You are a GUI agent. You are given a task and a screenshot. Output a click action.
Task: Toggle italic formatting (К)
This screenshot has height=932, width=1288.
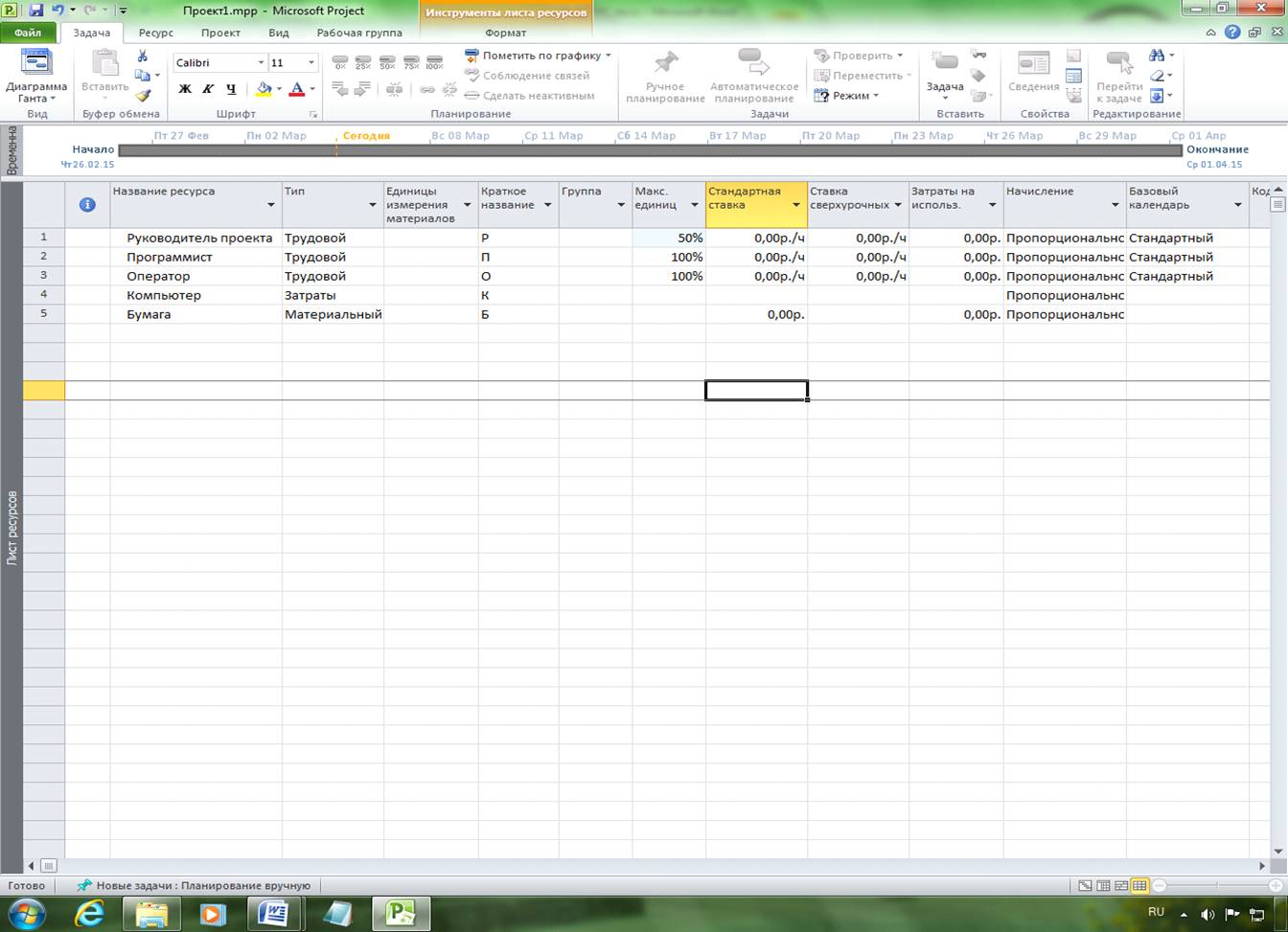pos(208,89)
